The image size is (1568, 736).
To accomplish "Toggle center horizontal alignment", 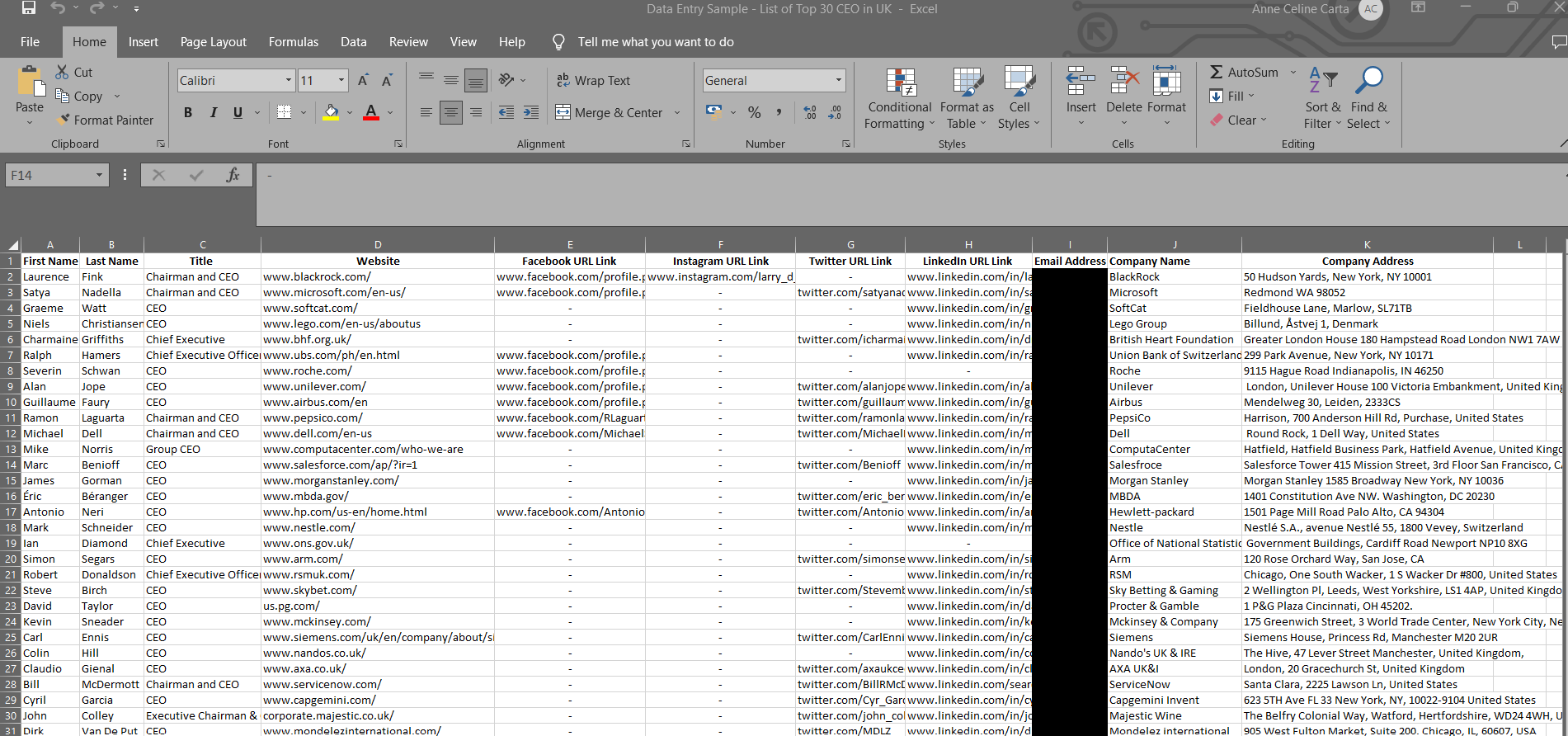I will pos(451,112).
